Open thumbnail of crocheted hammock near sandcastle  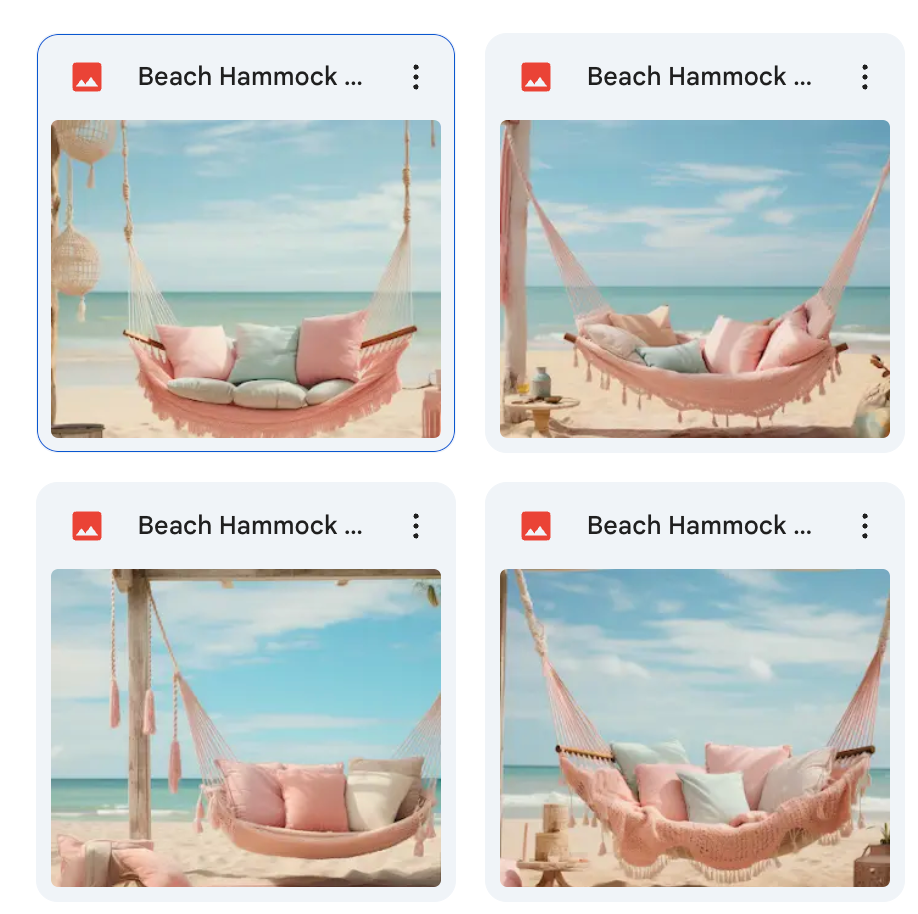coord(695,728)
